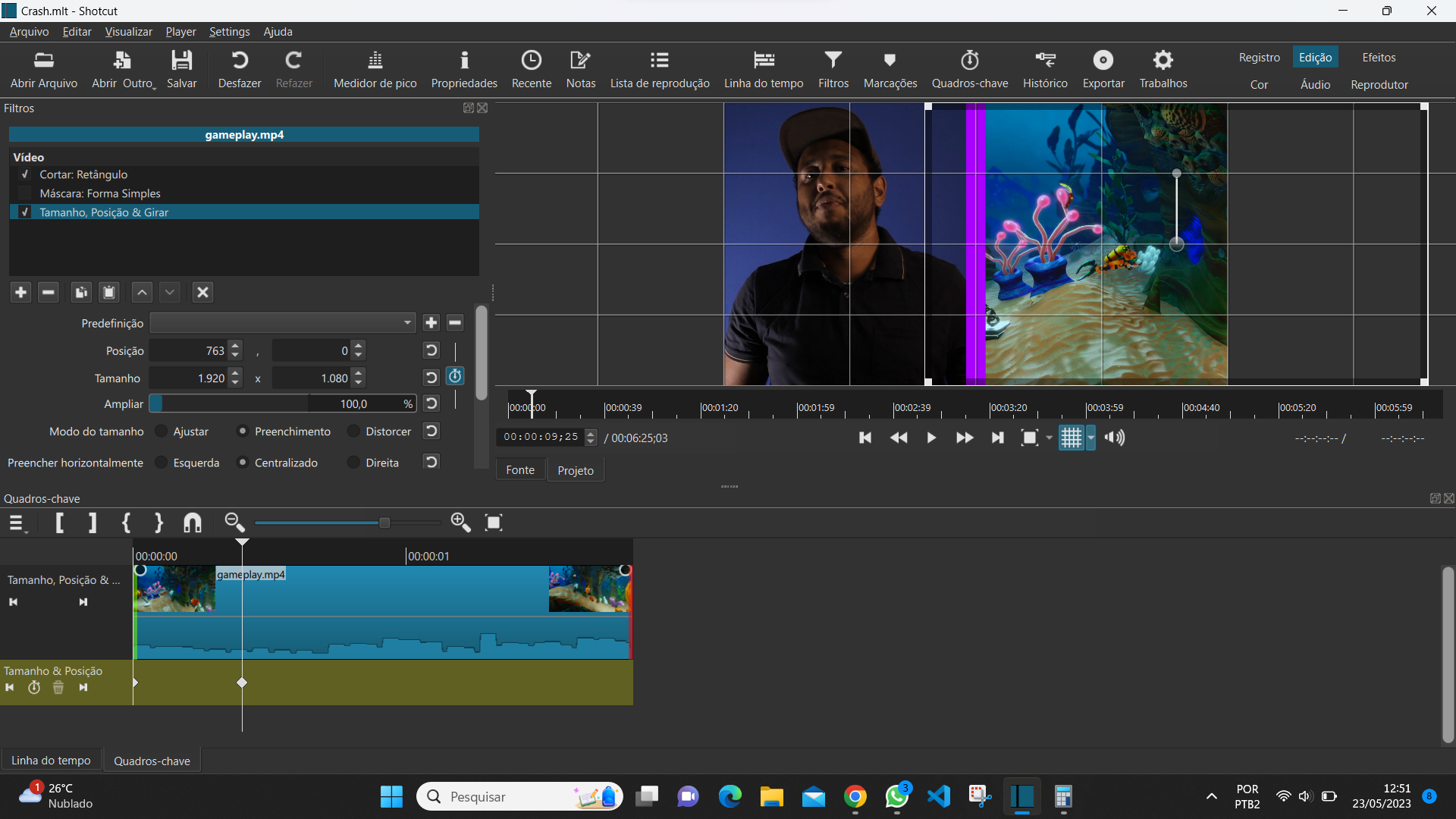Select Distorcer size mode
1456x819 pixels.
(353, 431)
